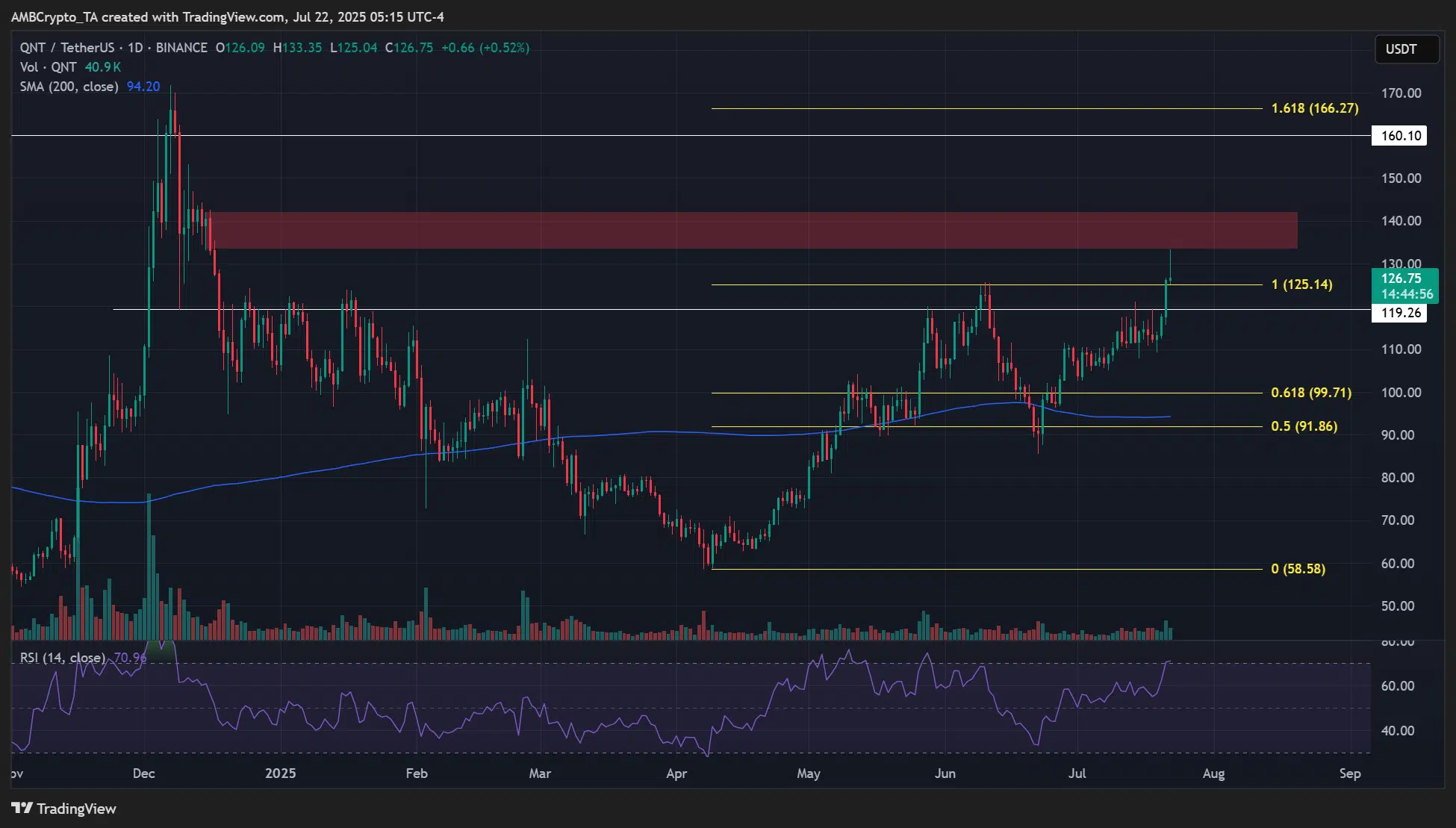
Task: Click the Mar label on the time axis
Action: pos(540,773)
